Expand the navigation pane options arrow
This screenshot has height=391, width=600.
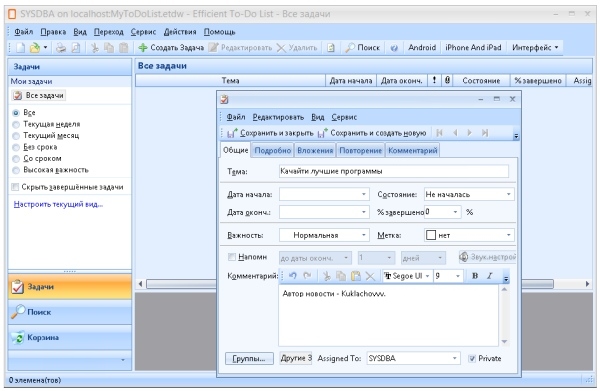(x=123, y=360)
